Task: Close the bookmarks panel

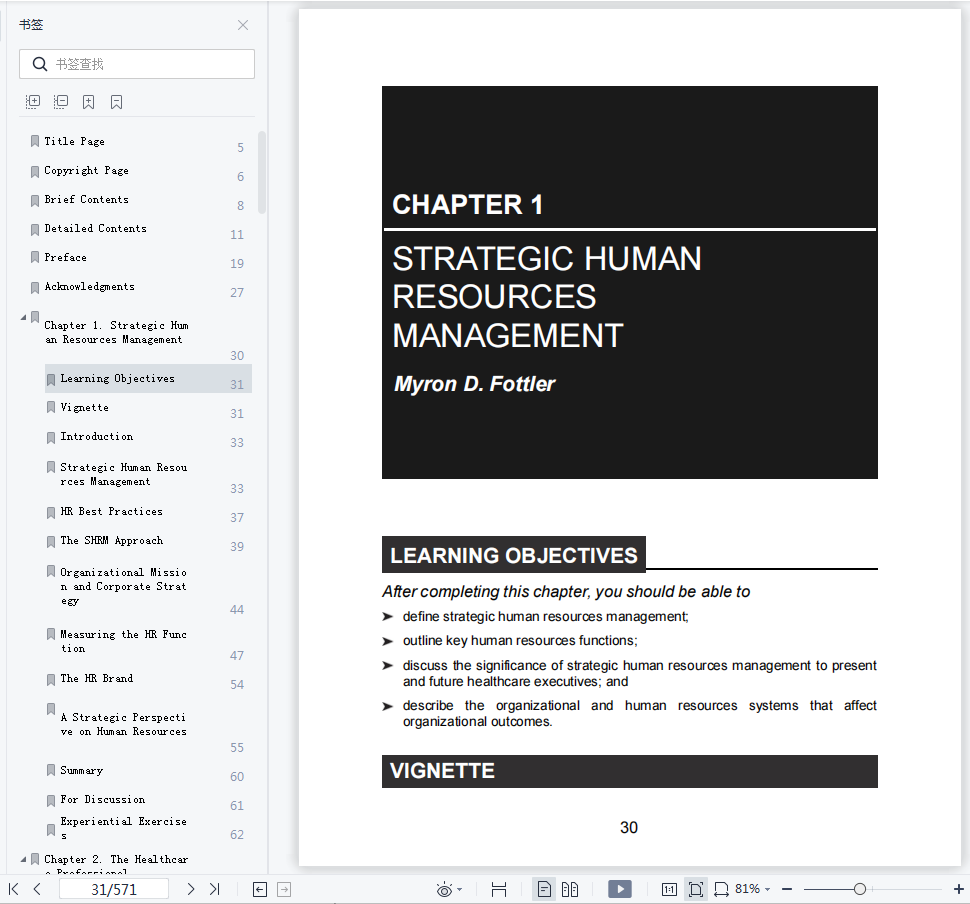Action: pos(243,25)
